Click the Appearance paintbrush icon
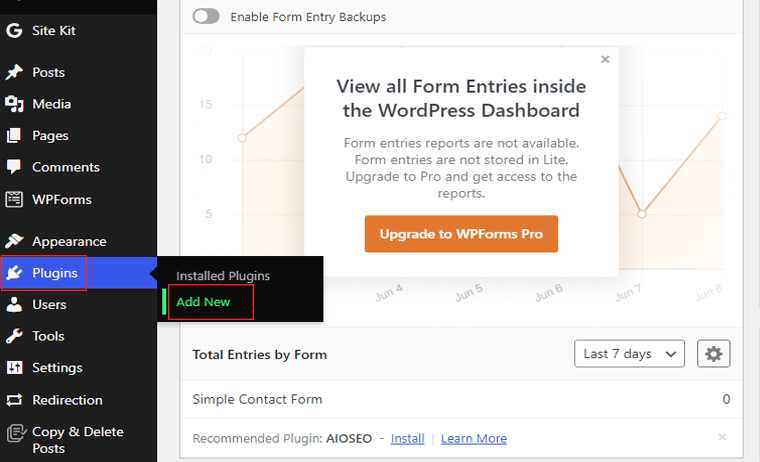The height and width of the screenshot is (462, 760). 14,241
